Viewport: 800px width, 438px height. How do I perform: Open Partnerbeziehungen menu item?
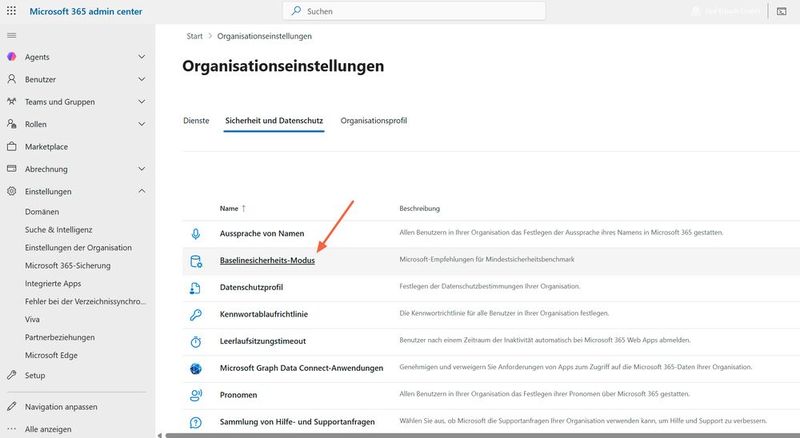60,337
